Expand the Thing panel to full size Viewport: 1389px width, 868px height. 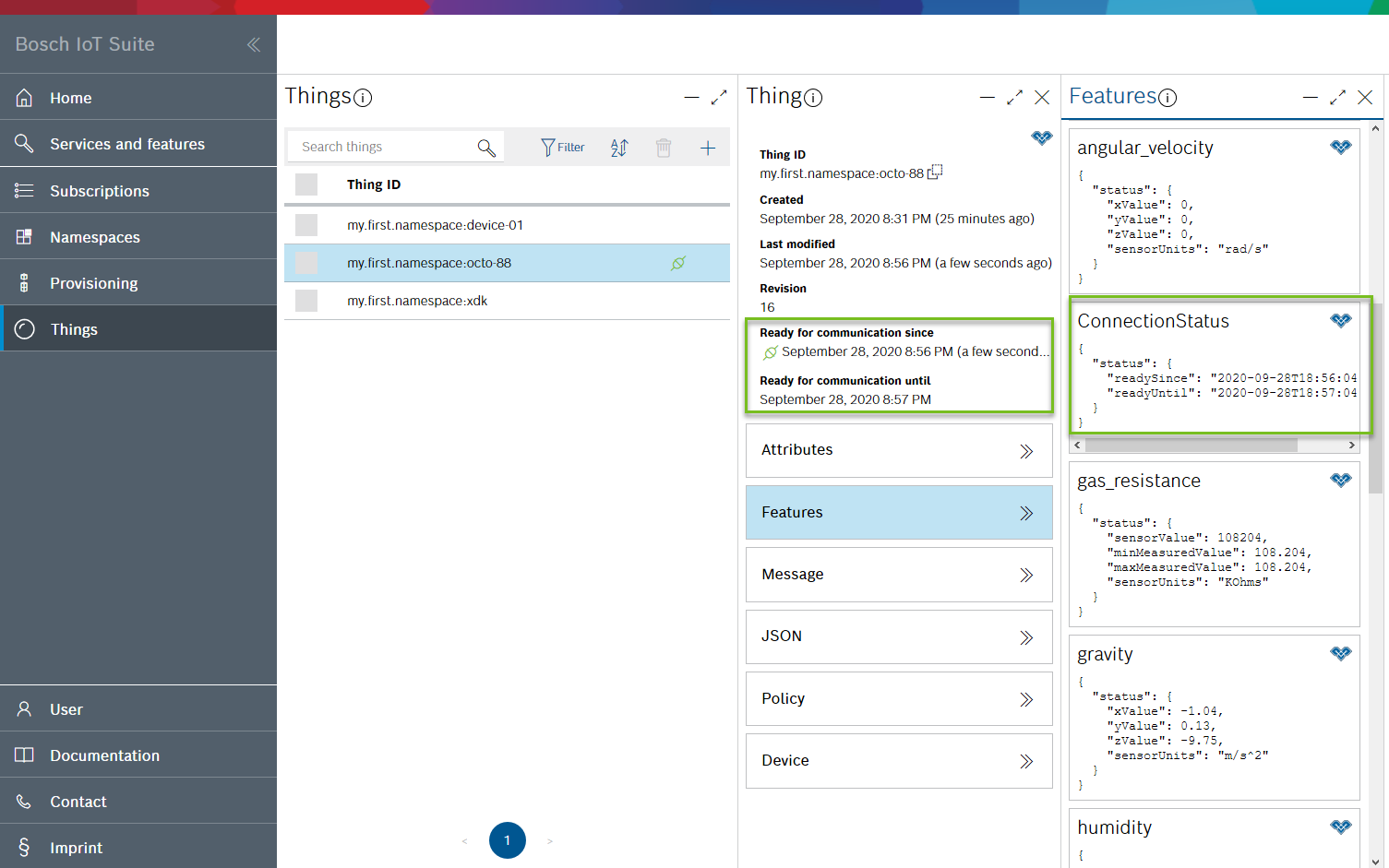pos(1014,97)
